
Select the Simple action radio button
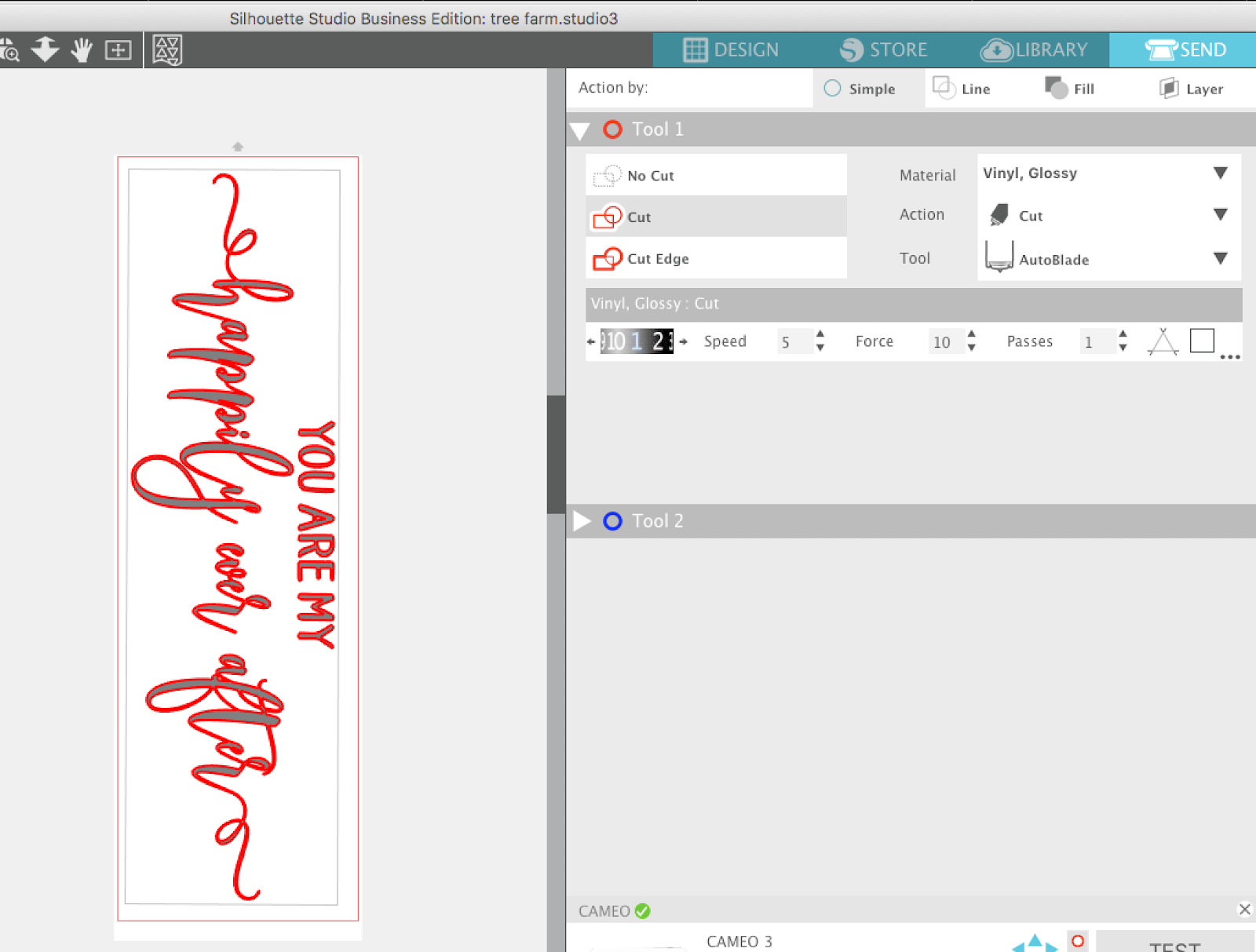tap(832, 89)
